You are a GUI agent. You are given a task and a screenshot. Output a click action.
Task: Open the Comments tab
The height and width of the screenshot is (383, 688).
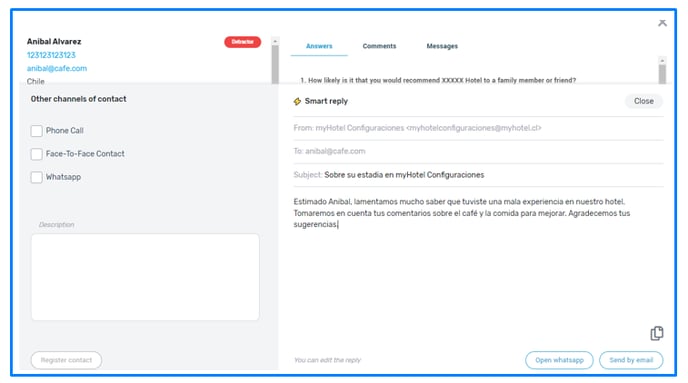click(x=379, y=46)
